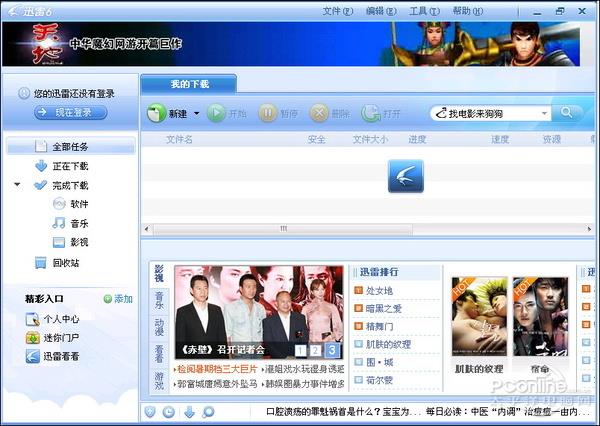Show slide 3 in the carousel
The height and width of the screenshot is (426, 600).
click(332, 350)
